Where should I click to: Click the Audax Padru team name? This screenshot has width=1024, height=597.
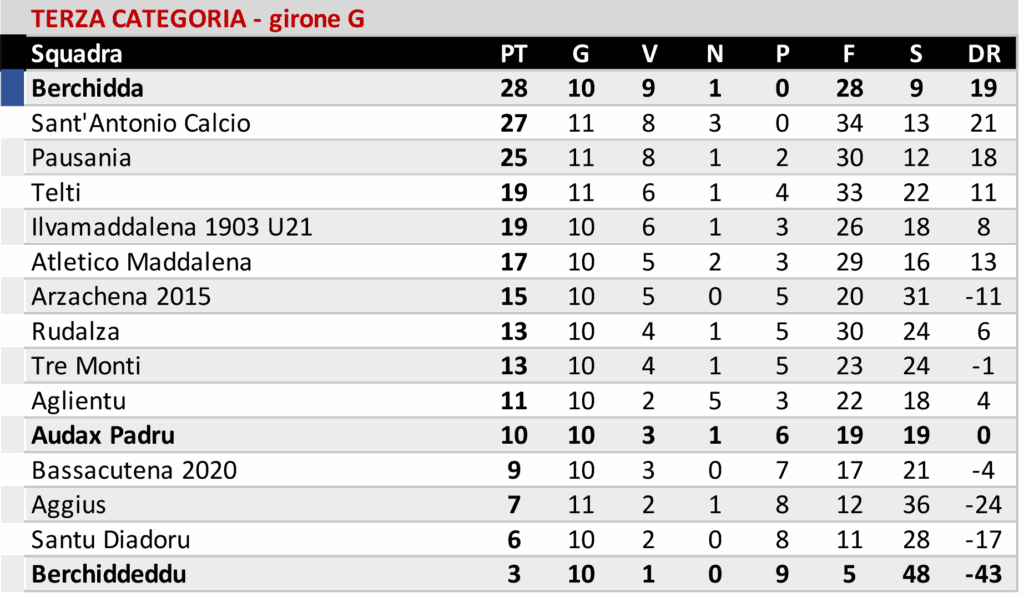[x=103, y=436]
